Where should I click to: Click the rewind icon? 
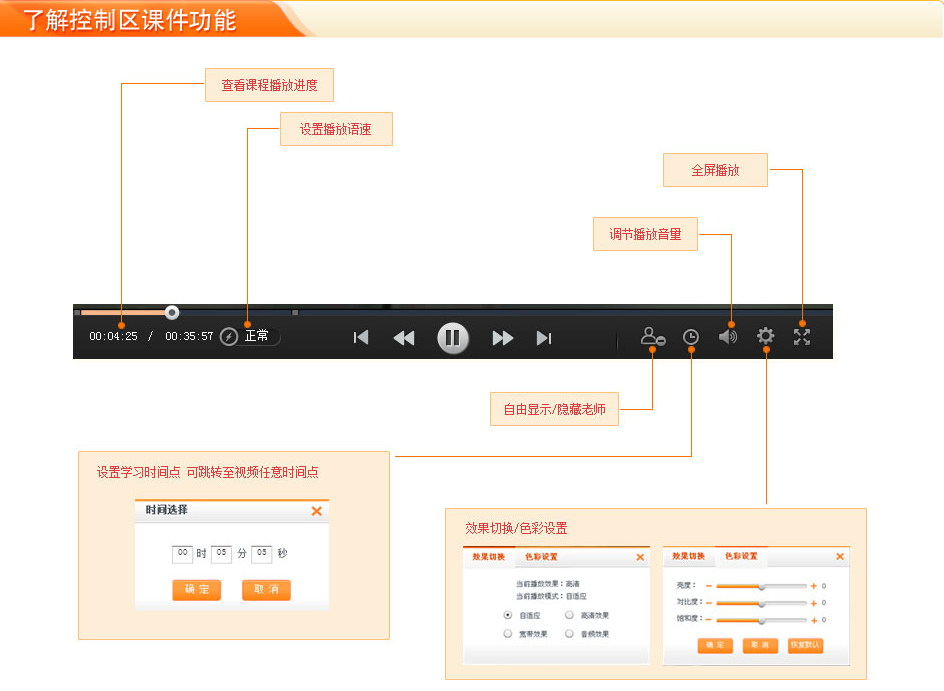(x=402, y=338)
